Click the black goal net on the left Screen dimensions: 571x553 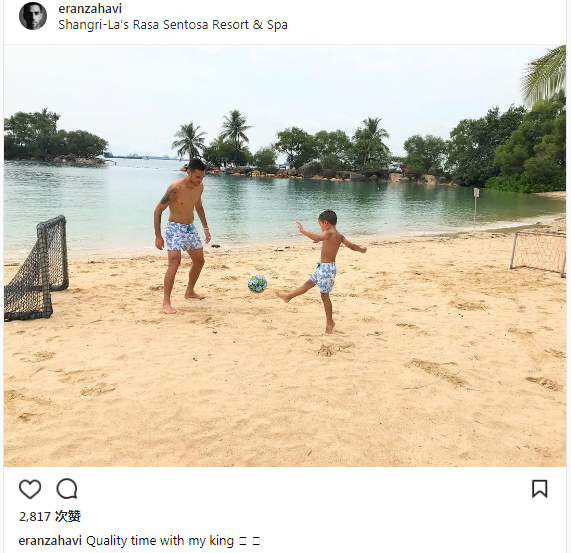tap(36, 268)
